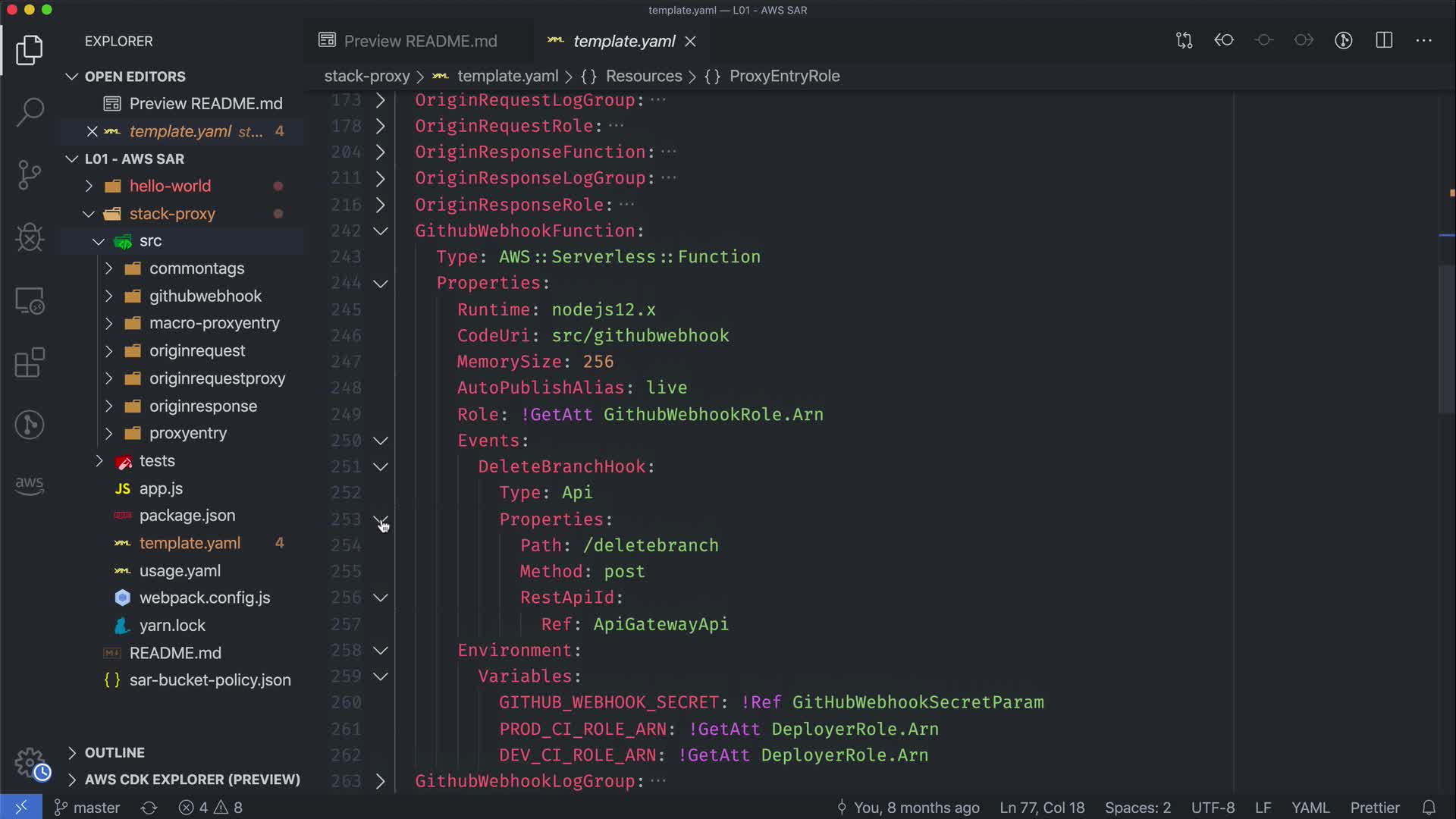This screenshot has height=819, width=1456.
Task: Unfold the OriginRequestRole code block
Action: [381, 126]
